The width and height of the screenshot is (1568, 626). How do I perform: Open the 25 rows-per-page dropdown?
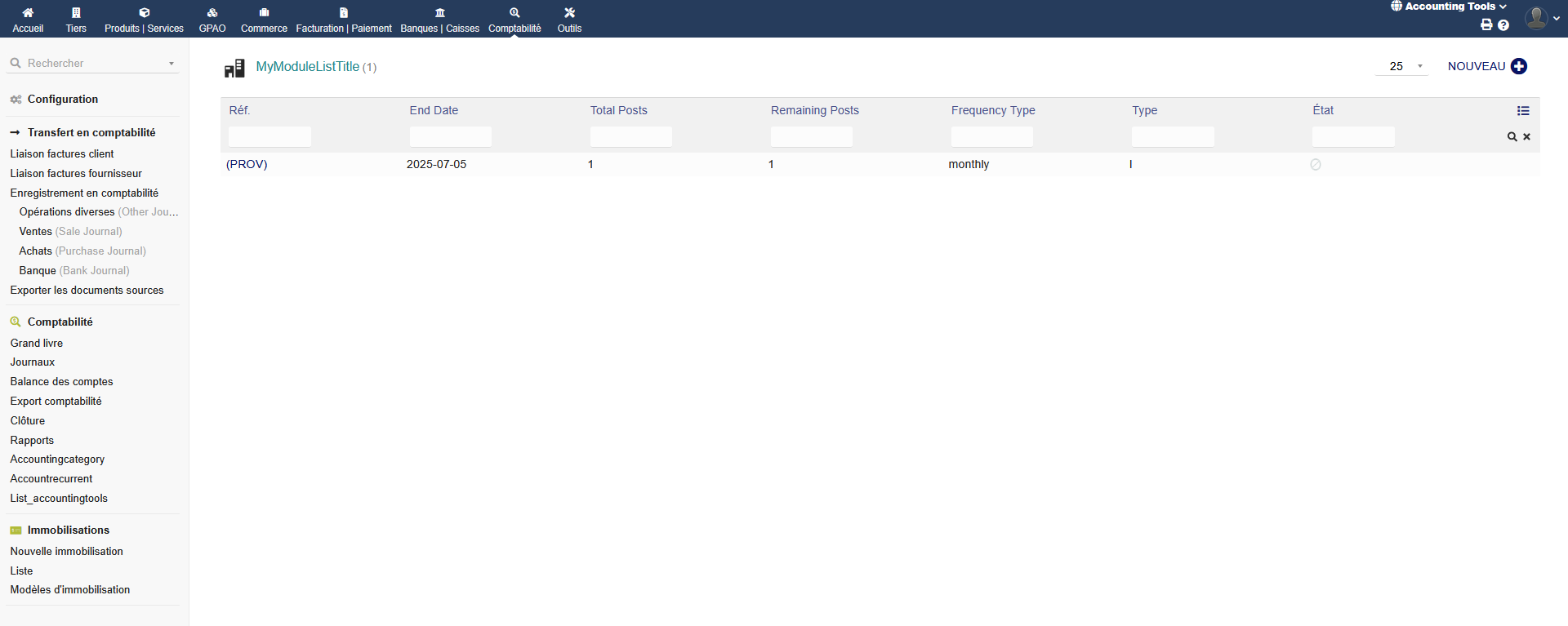coord(1402,67)
